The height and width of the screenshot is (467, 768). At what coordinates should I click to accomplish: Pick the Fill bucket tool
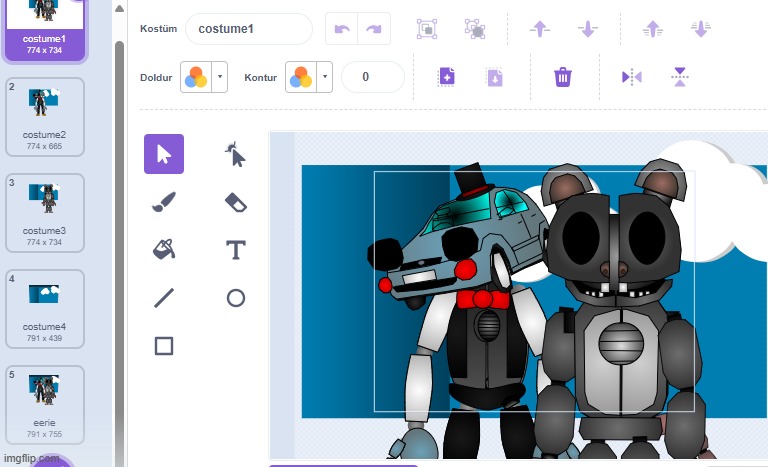(164, 249)
